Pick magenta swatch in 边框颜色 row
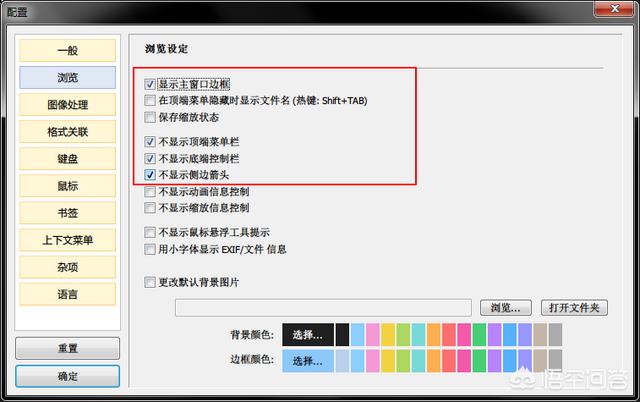640x402 pixels. click(x=464, y=361)
